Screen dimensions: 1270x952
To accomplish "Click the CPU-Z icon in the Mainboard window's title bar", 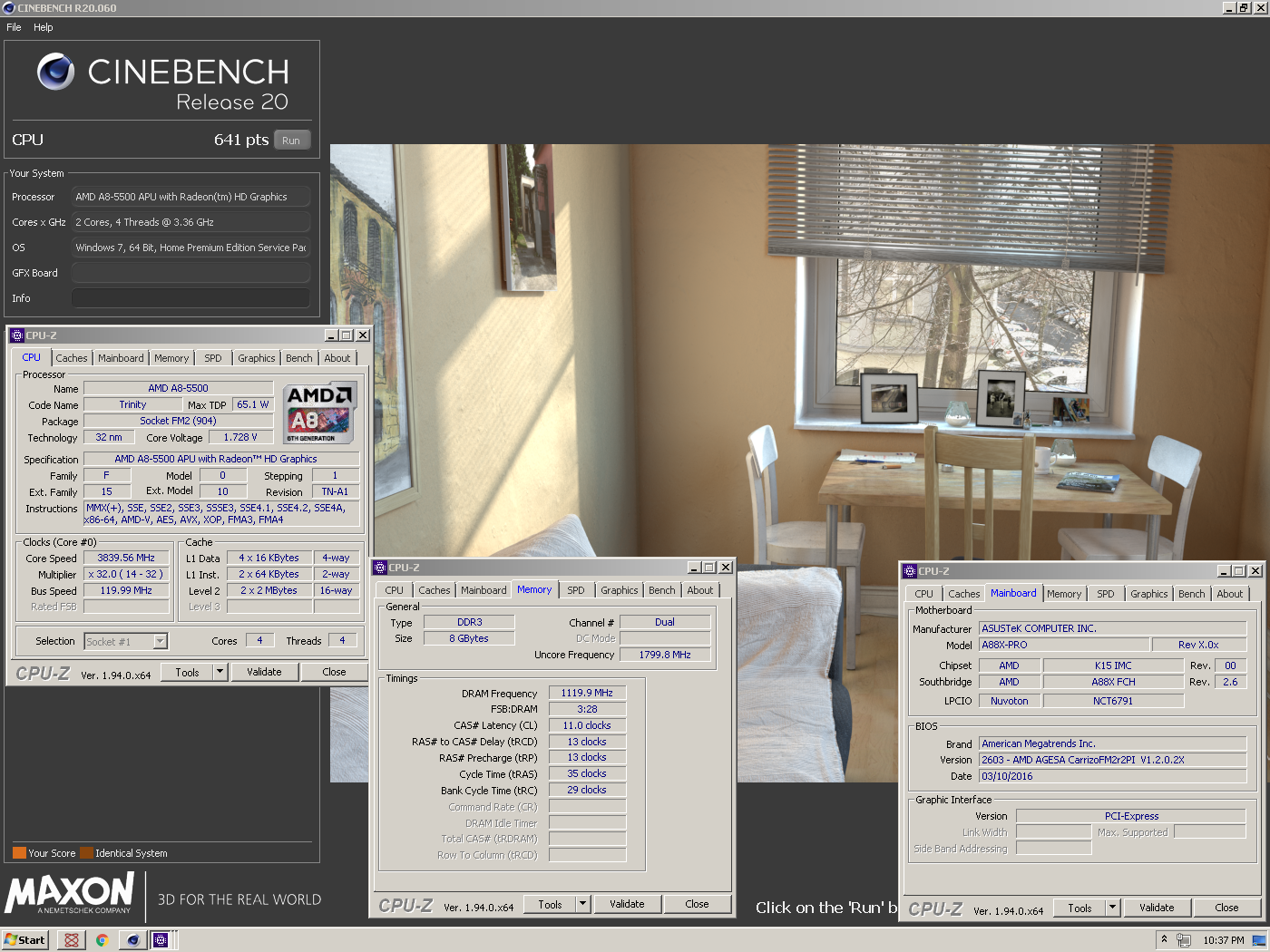I will (x=910, y=571).
